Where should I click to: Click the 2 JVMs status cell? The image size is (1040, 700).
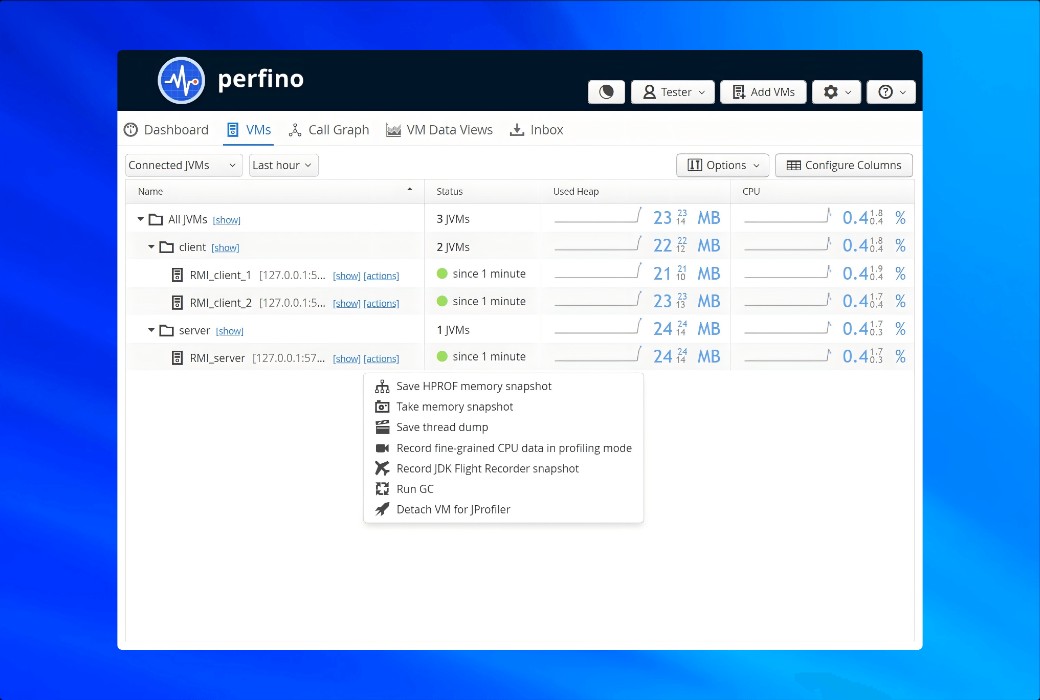(453, 247)
